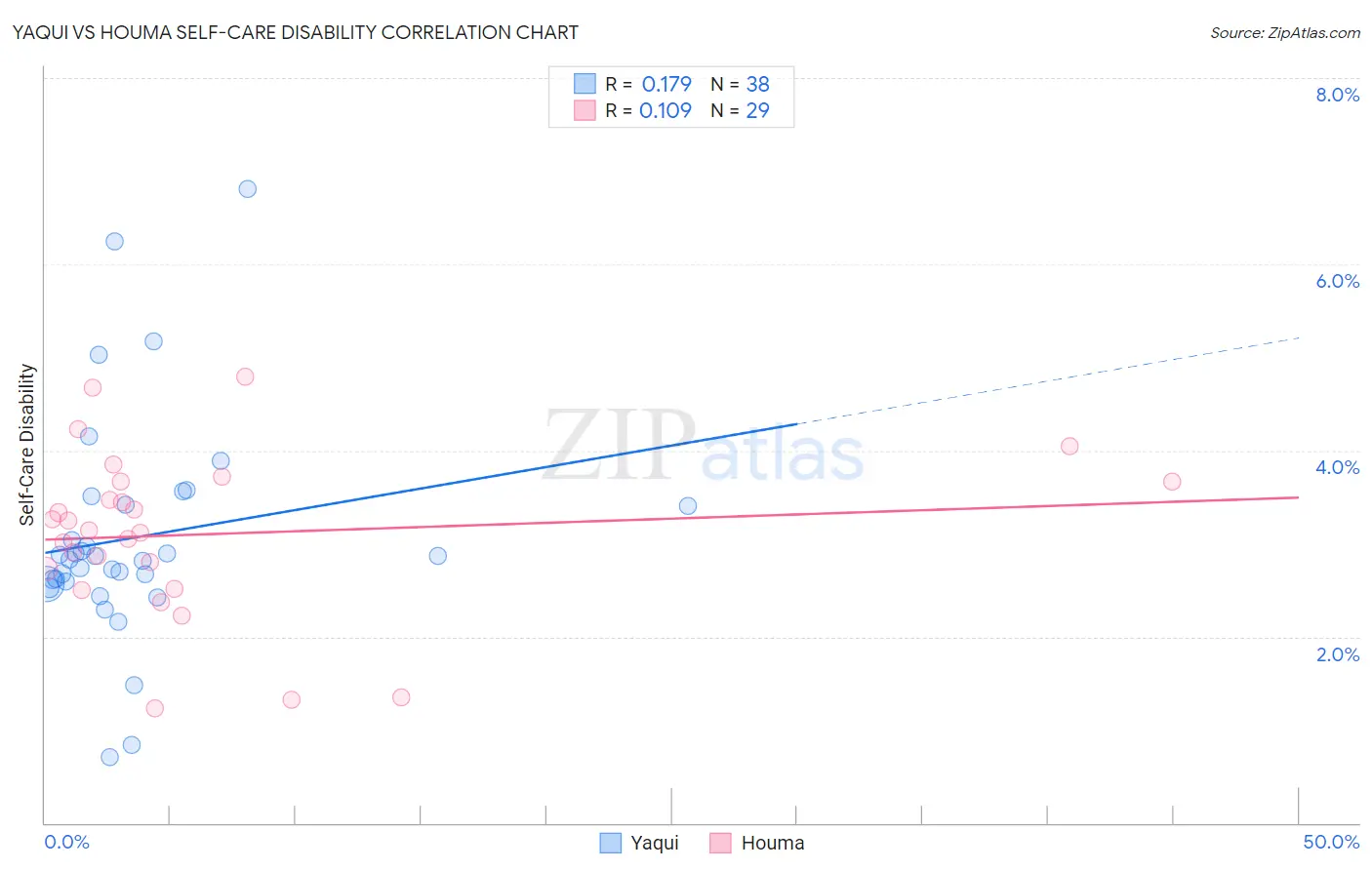Select the Yaqui point near 6.2%
This screenshot has width=1372, height=870.
coord(114,241)
